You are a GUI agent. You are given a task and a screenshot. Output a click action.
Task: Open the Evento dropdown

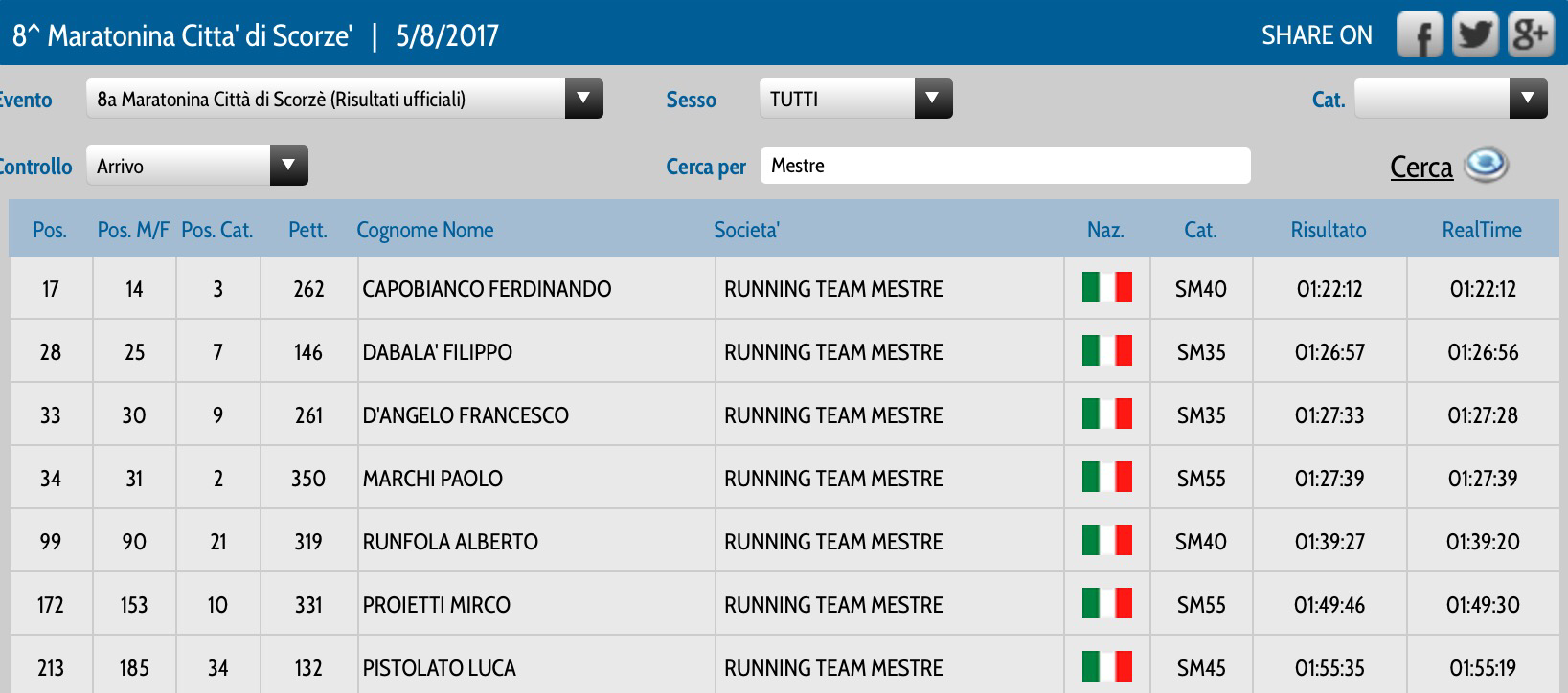click(583, 99)
